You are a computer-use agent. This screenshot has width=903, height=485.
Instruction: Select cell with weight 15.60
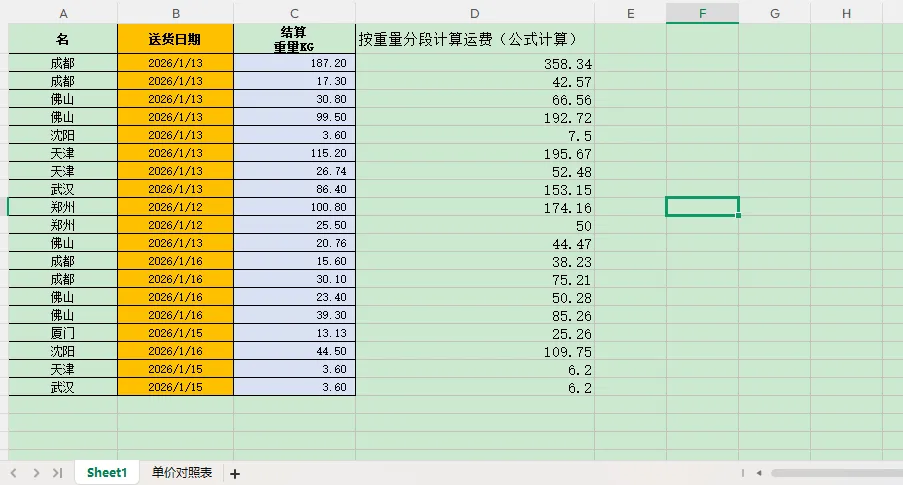pyautogui.click(x=294, y=261)
